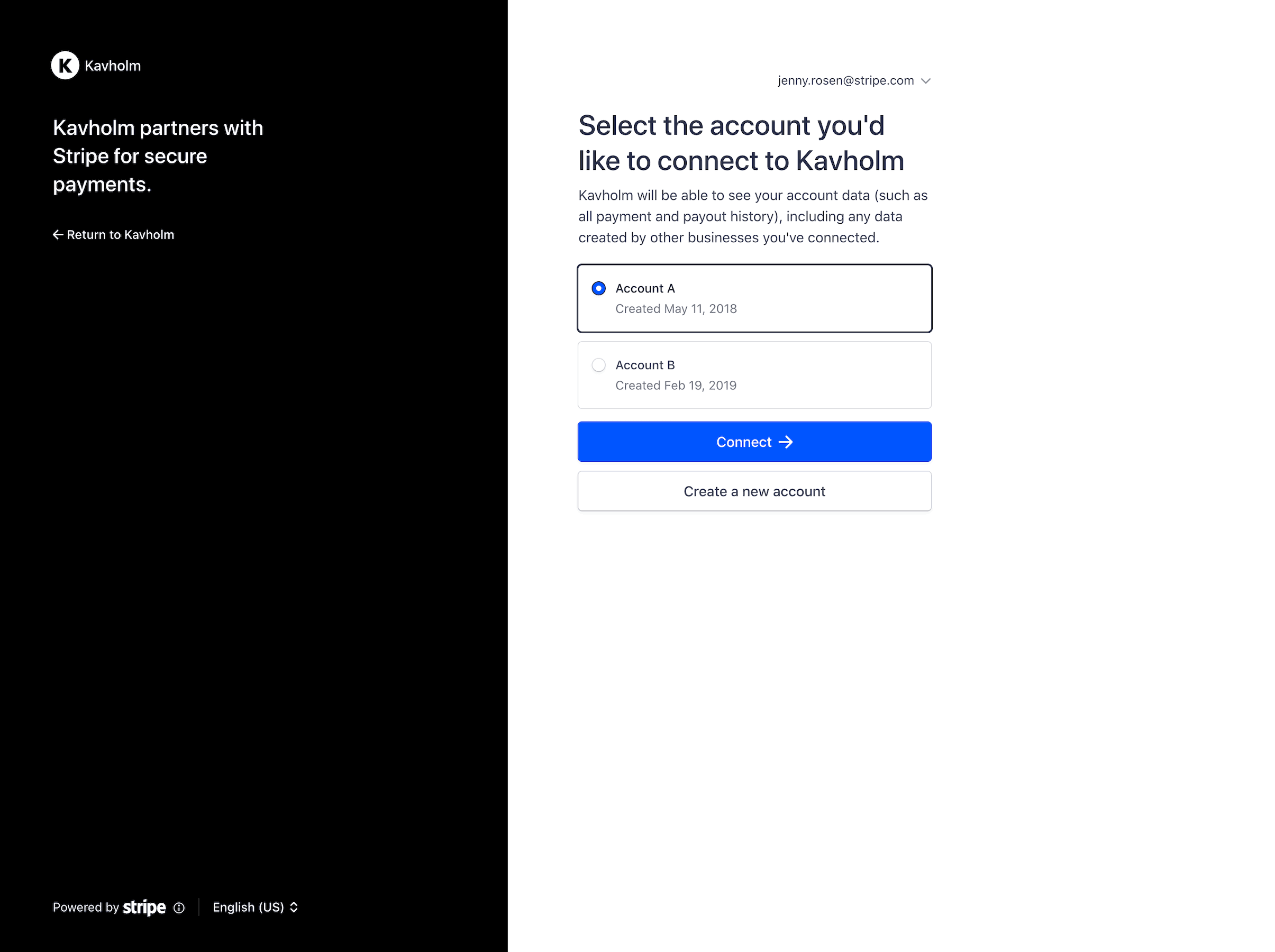
Task: Click the chevron next to jenny.rosen@stripe.com
Action: (926, 81)
